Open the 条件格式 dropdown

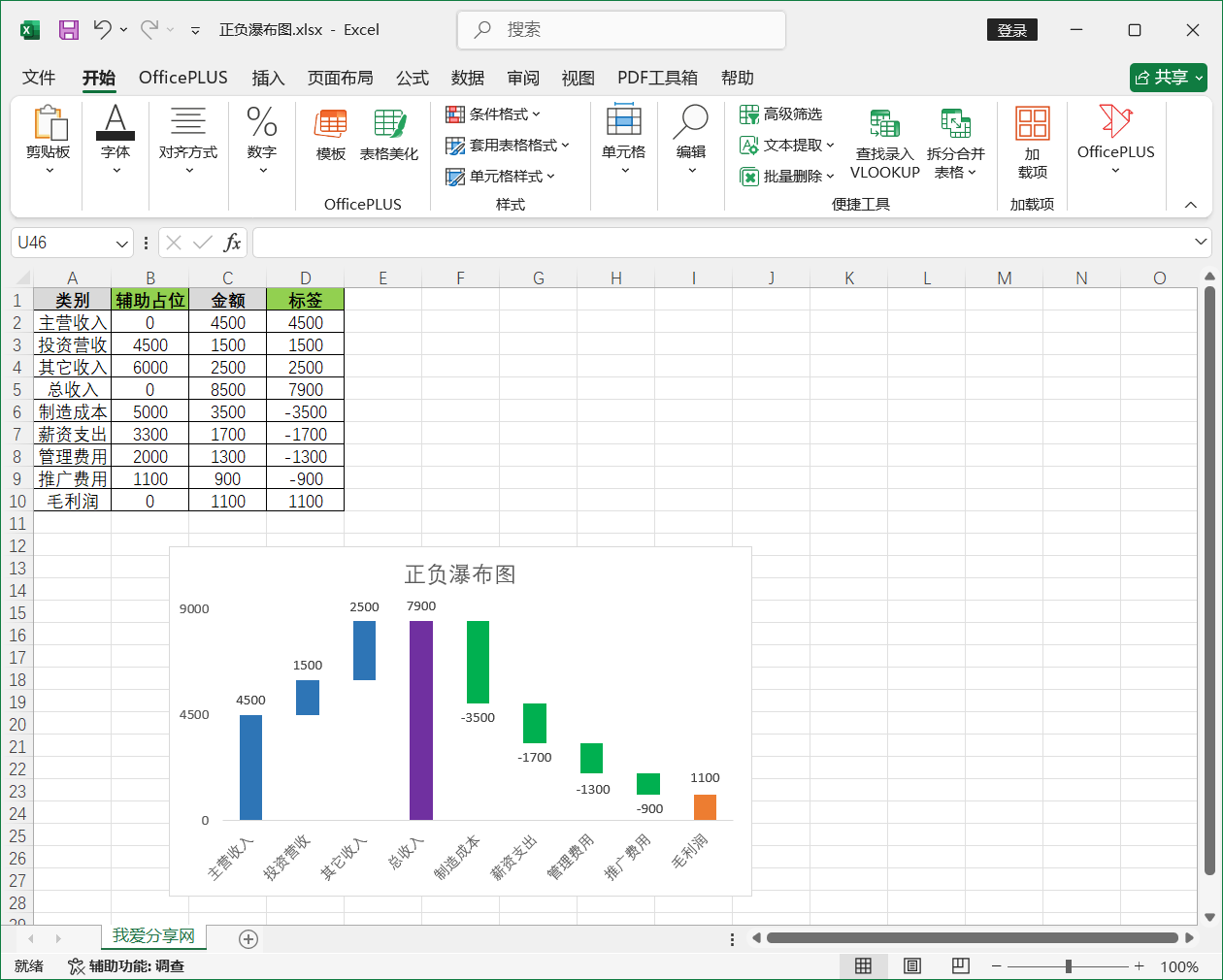pos(495,114)
